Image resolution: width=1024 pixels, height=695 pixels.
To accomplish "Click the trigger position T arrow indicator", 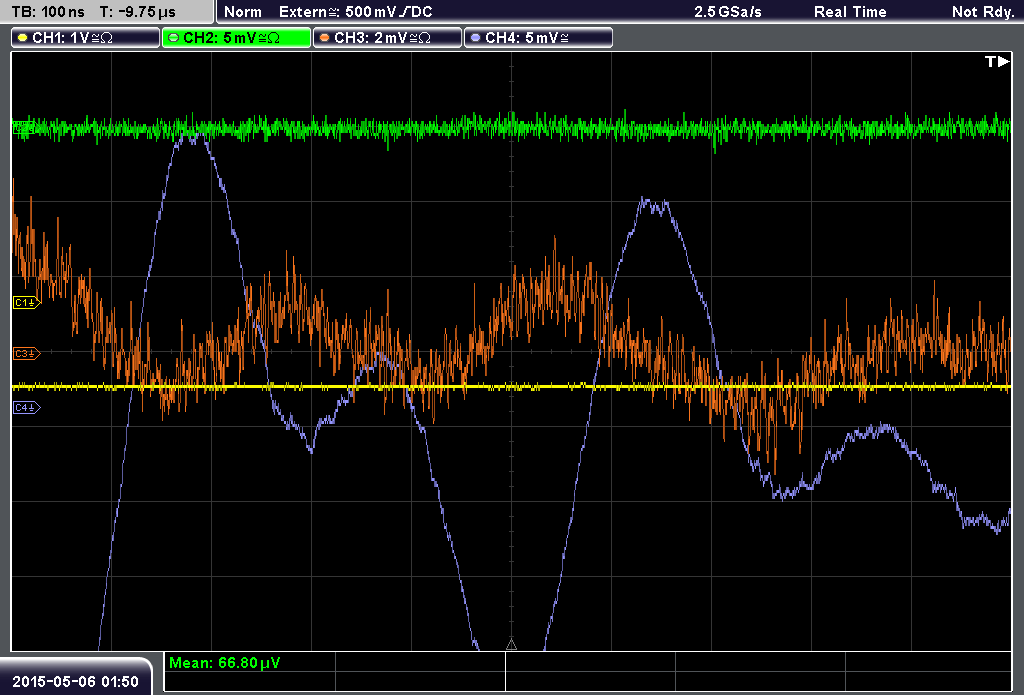I will [997, 61].
